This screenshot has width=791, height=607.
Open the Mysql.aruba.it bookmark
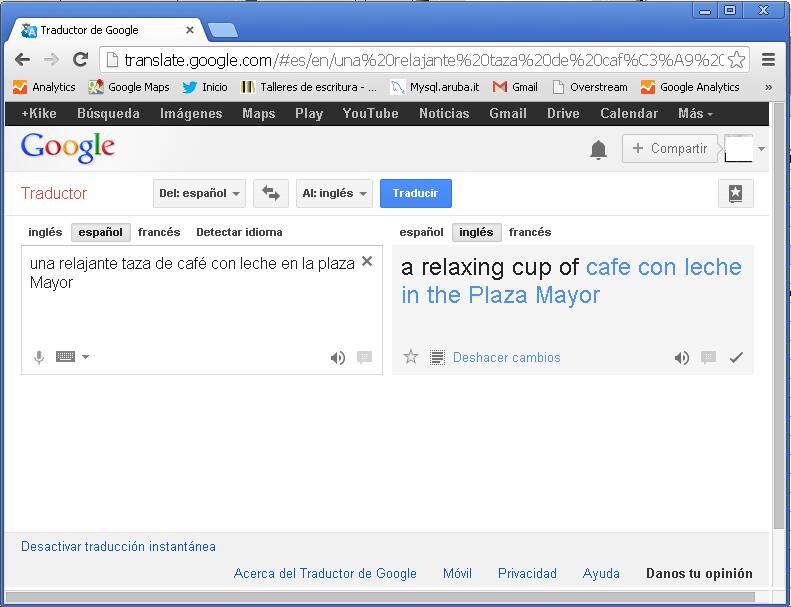point(435,87)
